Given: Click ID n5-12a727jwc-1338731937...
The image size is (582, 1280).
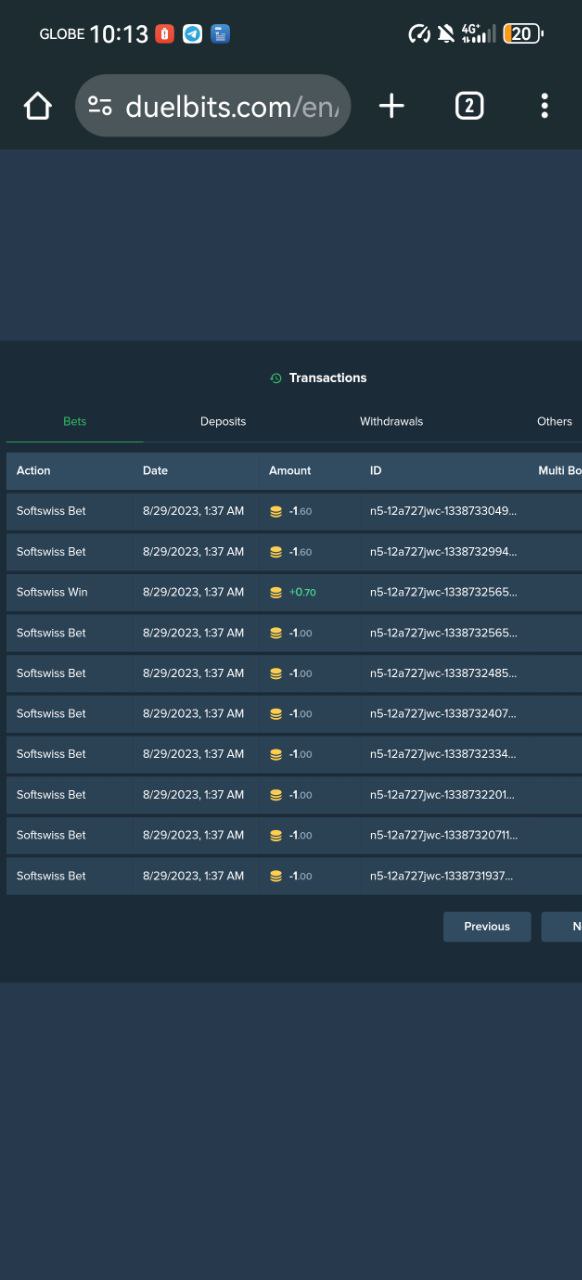Looking at the screenshot, I should coord(443,876).
